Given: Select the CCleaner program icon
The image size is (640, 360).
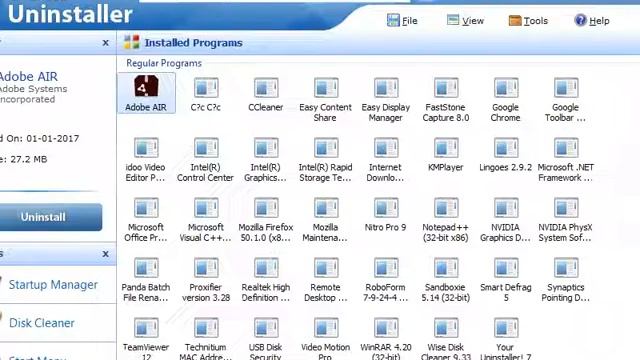Looking at the screenshot, I should (266, 87).
